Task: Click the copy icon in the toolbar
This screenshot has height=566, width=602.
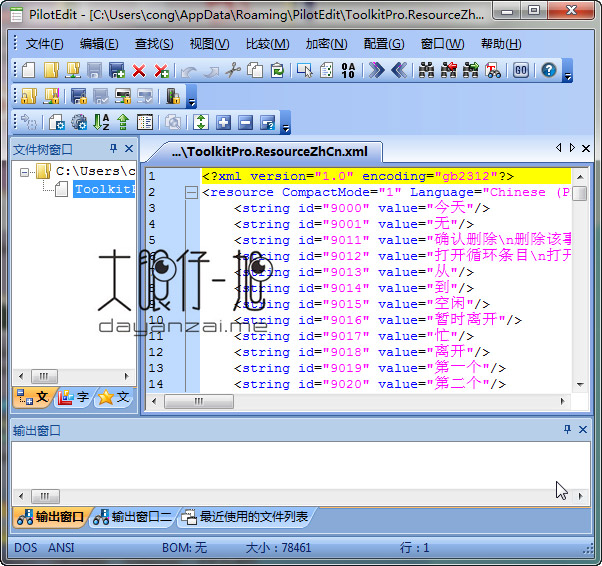Action: [255, 70]
